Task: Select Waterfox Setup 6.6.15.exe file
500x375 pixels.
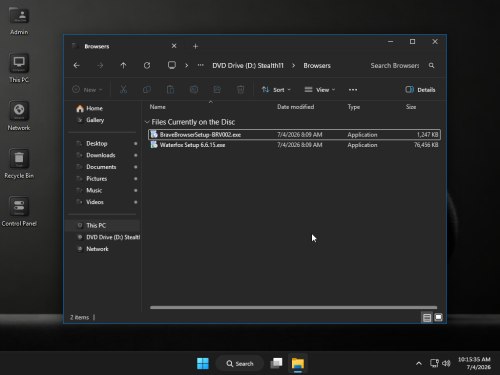Action: (x=294, y=145)
